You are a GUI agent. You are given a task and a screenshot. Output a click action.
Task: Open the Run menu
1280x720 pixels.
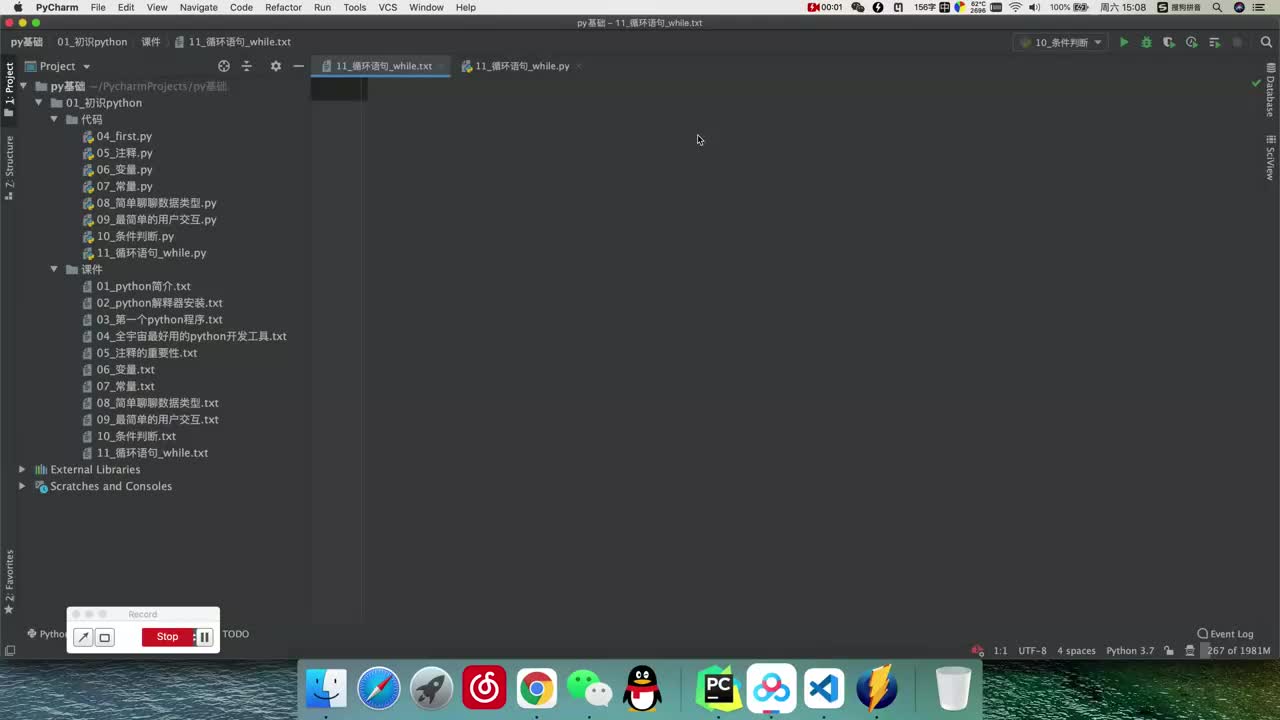pyautogui.click(x=322, y=7)
